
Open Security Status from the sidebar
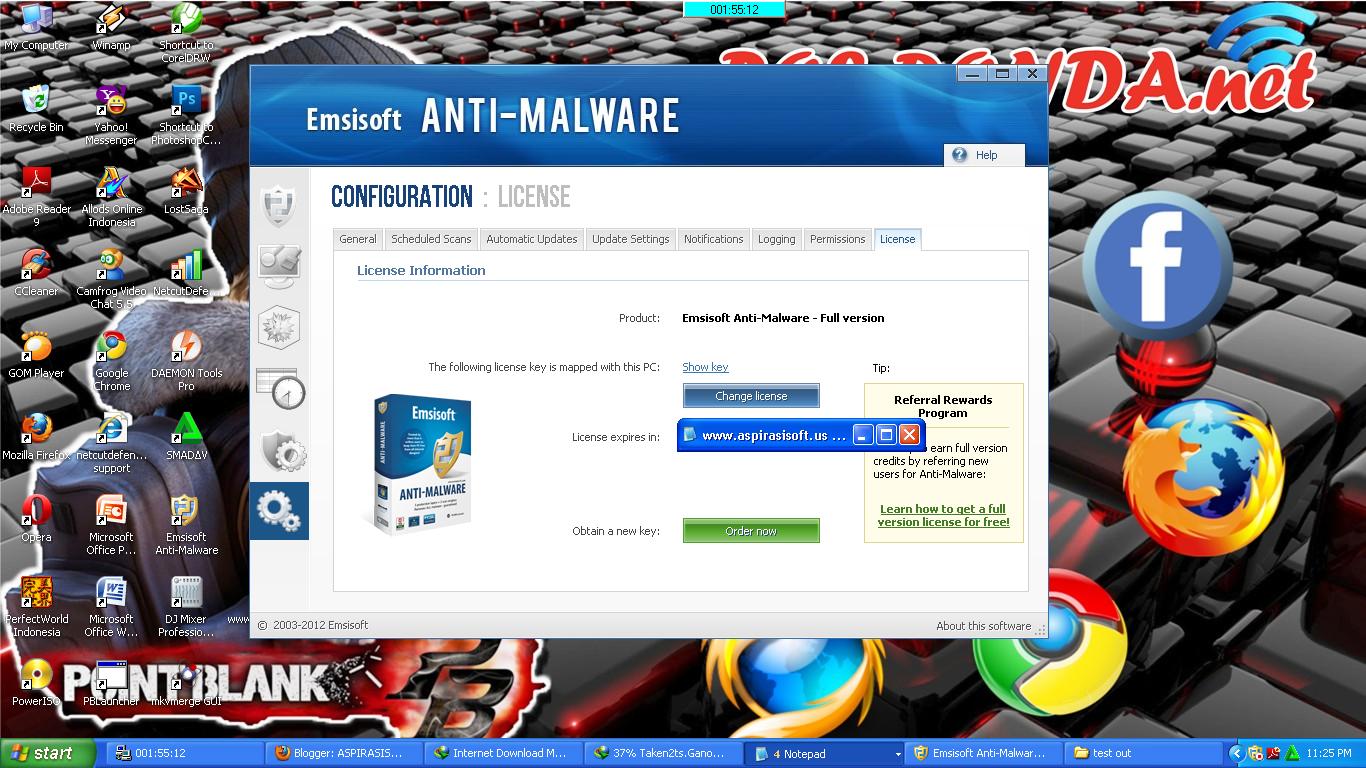[279, 207]
